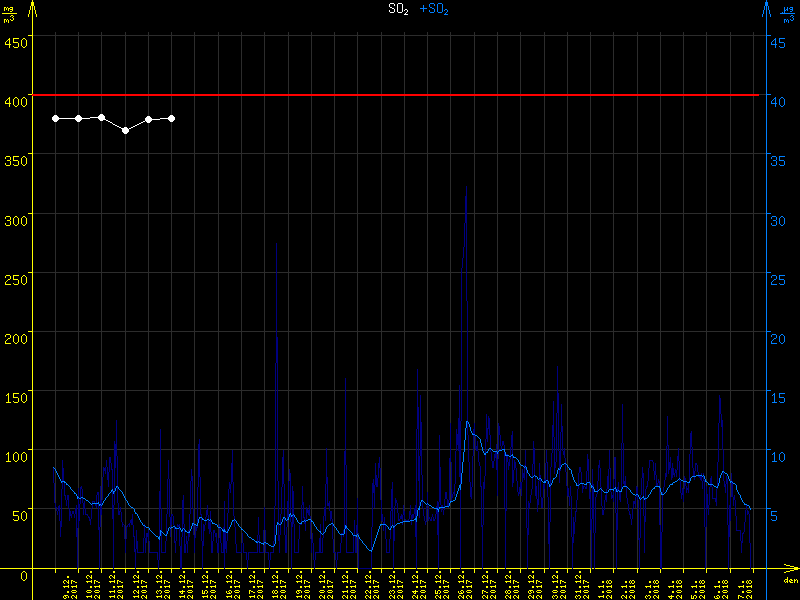
Task: Click the 'den' x-axis label
Action: pos(790,581)
